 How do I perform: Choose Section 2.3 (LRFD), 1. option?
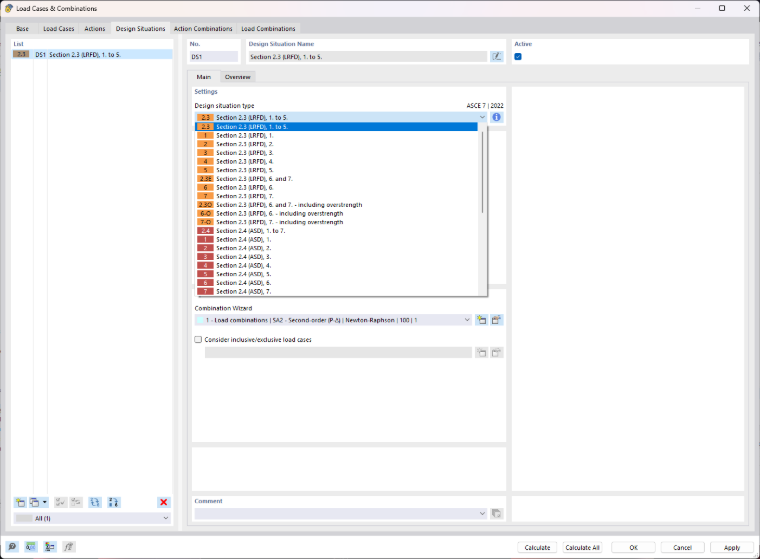pyautogui.click(x=337, y=135)
